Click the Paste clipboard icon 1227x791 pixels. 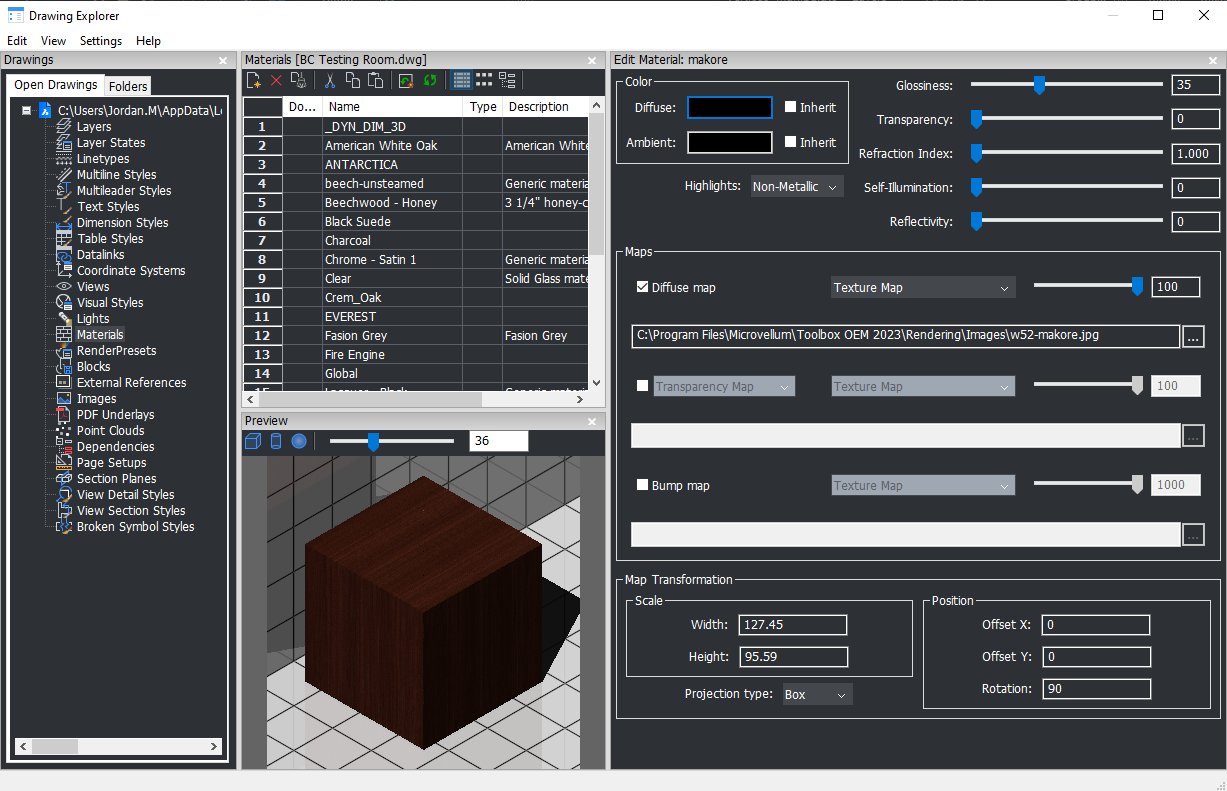(375, 81)
